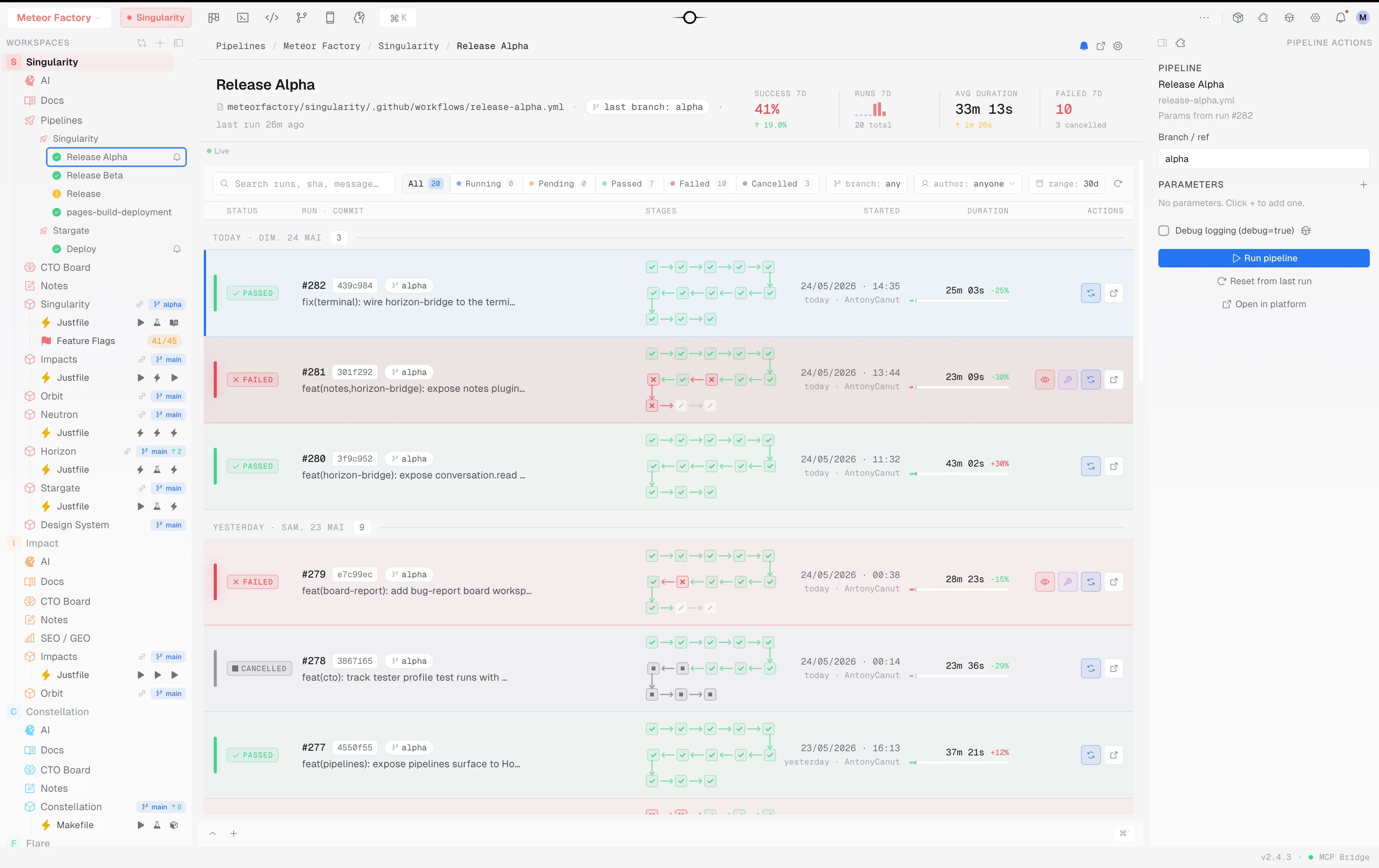Screen dimensions: 1379x868
Task: Toggle the eye icon for failed run #281
Action: (1045, 380)
